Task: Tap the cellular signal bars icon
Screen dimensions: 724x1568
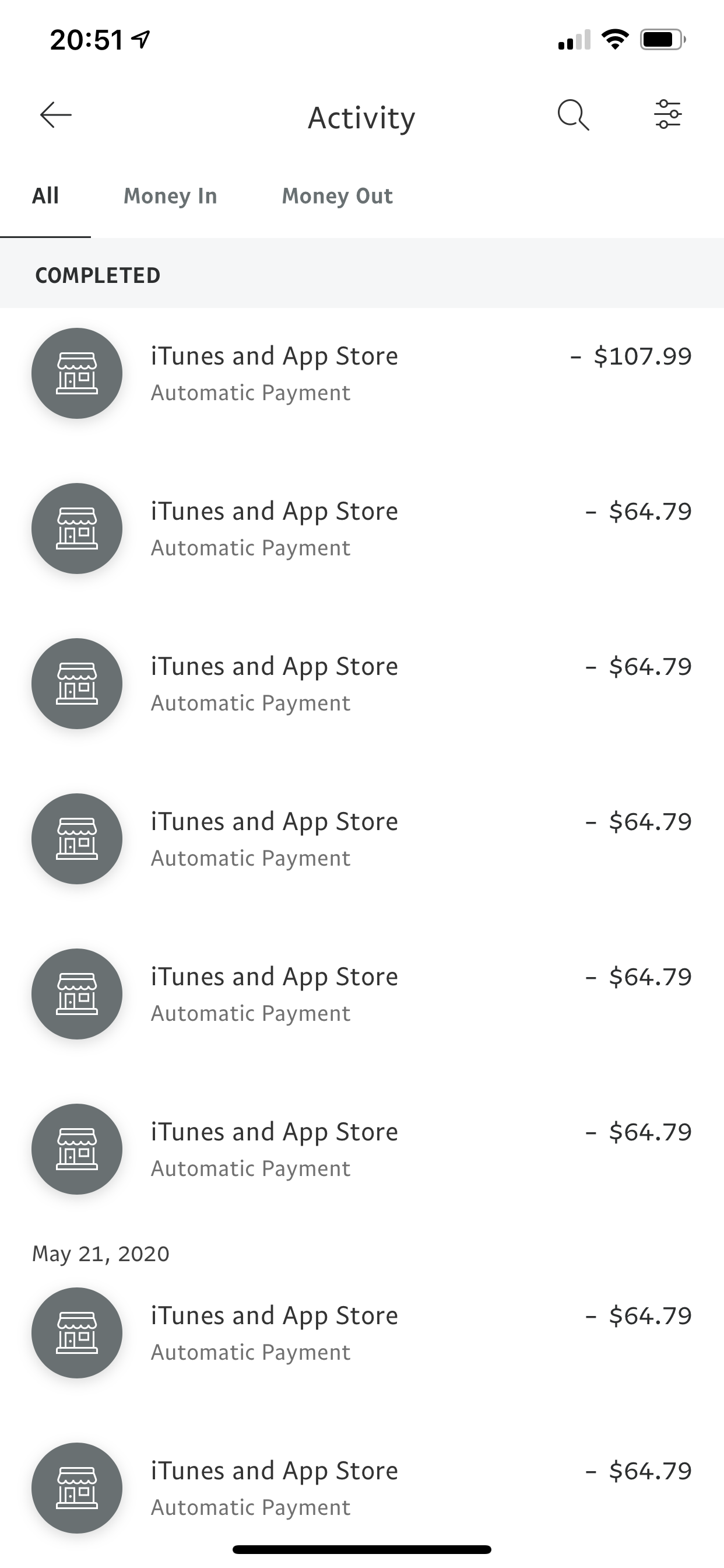Action: (574, 40)
